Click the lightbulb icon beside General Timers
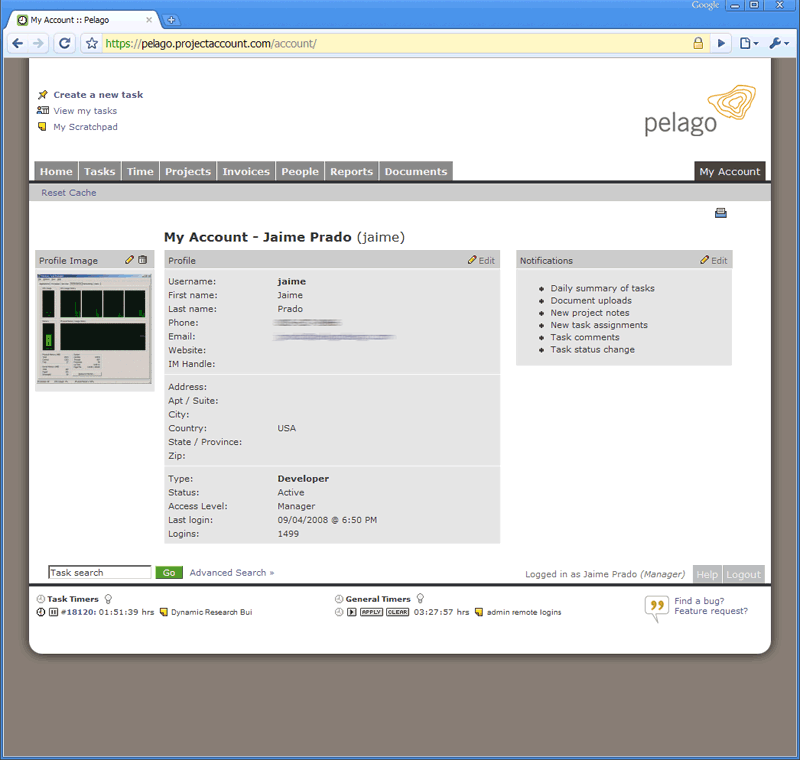Viewport: 800px width, 760px height. pos(420,599)
